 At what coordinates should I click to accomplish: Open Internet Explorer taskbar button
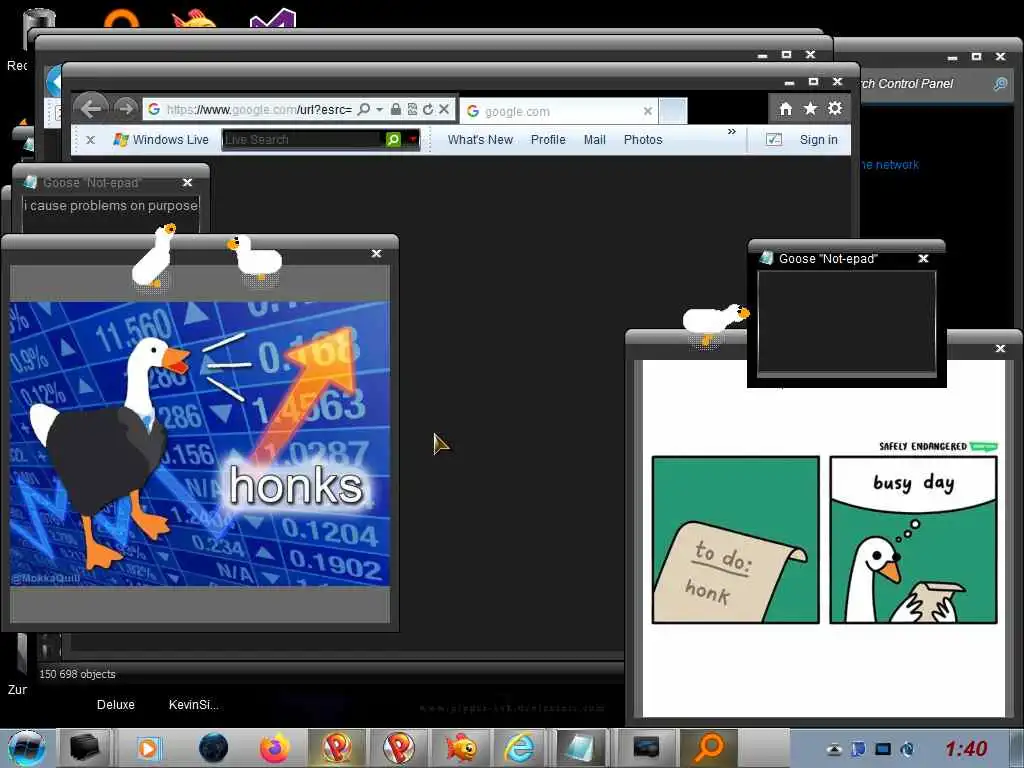pyautogui.click(x=520, y=748)
